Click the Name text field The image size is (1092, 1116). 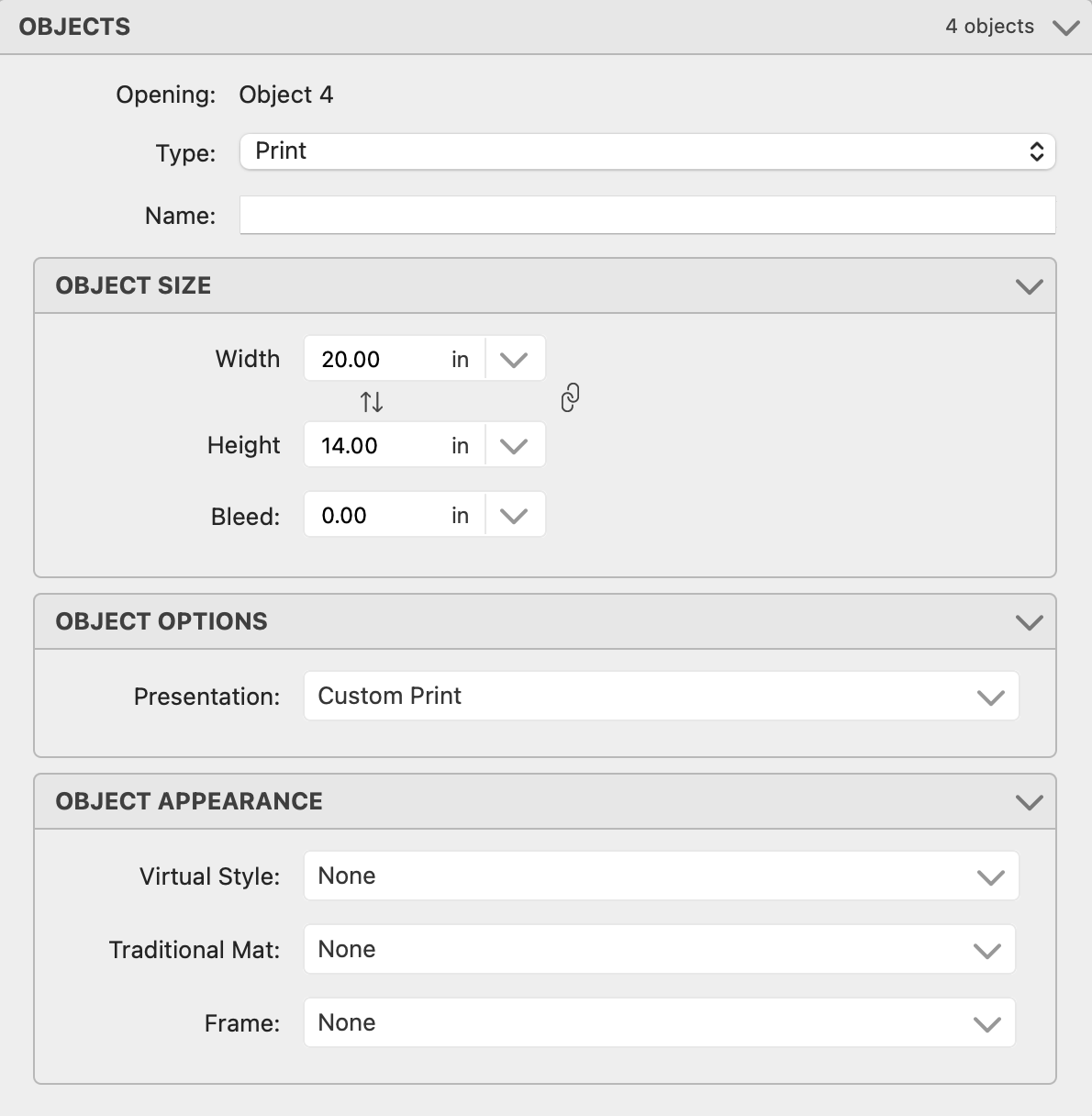(647, 216)
